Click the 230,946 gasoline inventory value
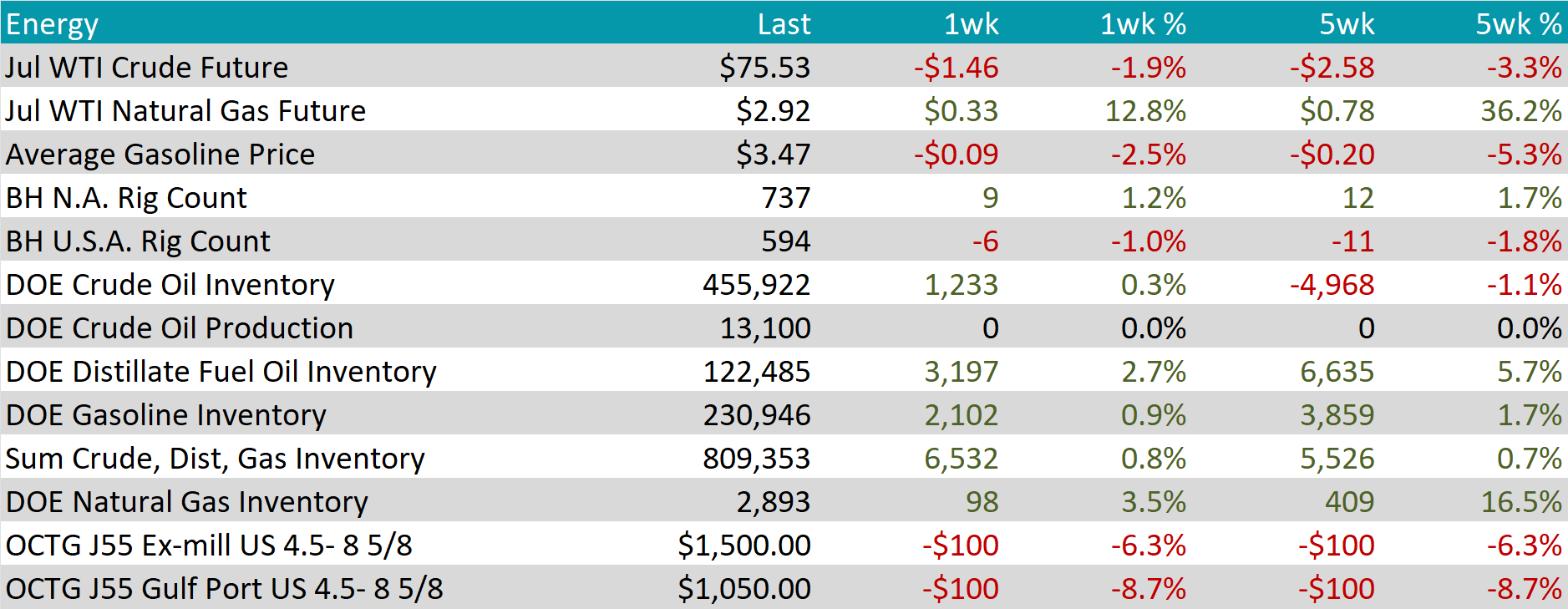Viewport: 1568px width, 609px height. point(756,415)
